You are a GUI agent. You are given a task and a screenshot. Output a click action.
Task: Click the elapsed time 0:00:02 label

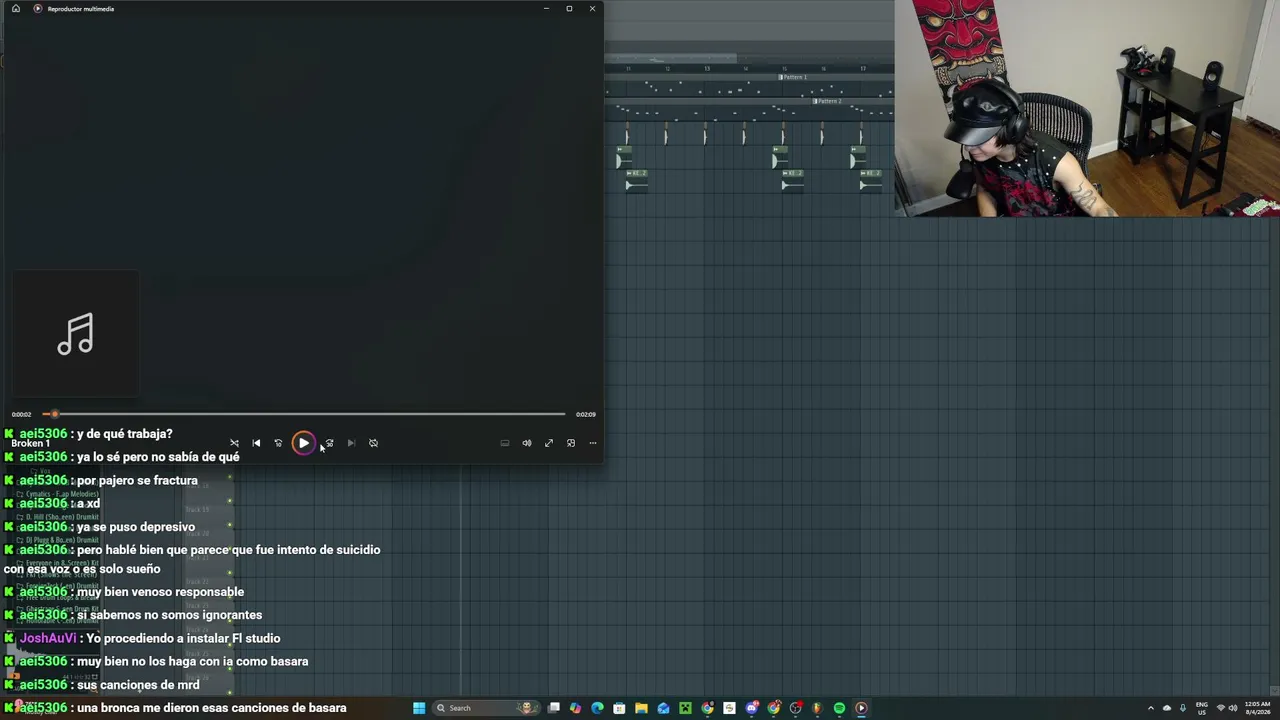point(21,414)
